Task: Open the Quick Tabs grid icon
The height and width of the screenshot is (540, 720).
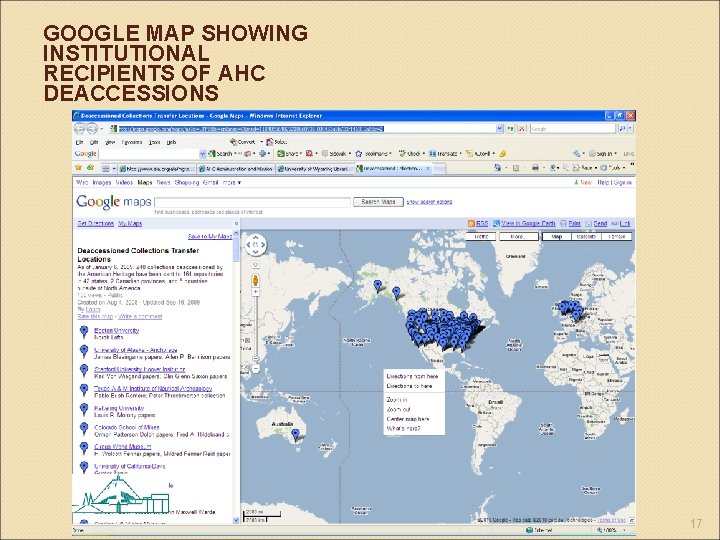Action: [106, 169]
